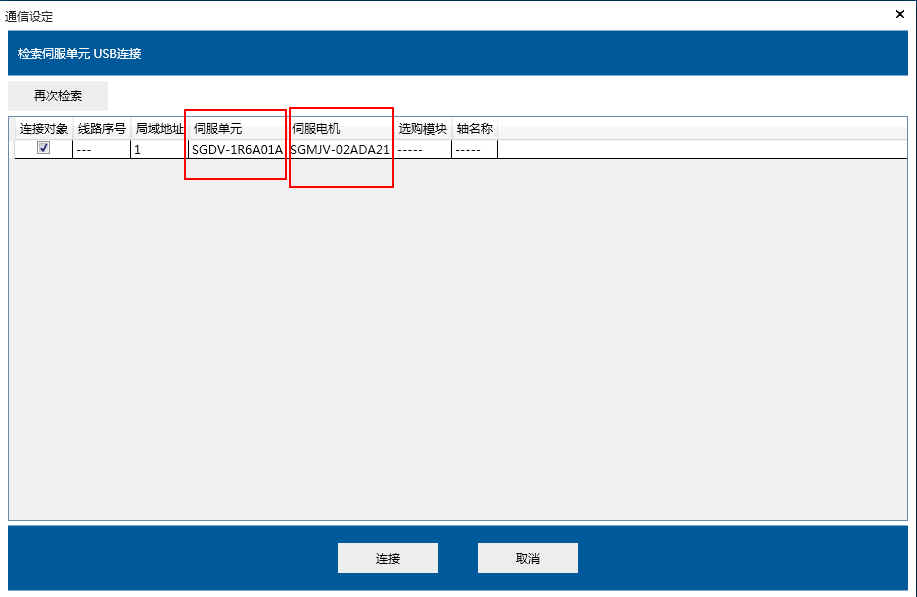Click the 选购模块 cell in first row
This screenshot has height=597, width=917.
click(422, 149)
